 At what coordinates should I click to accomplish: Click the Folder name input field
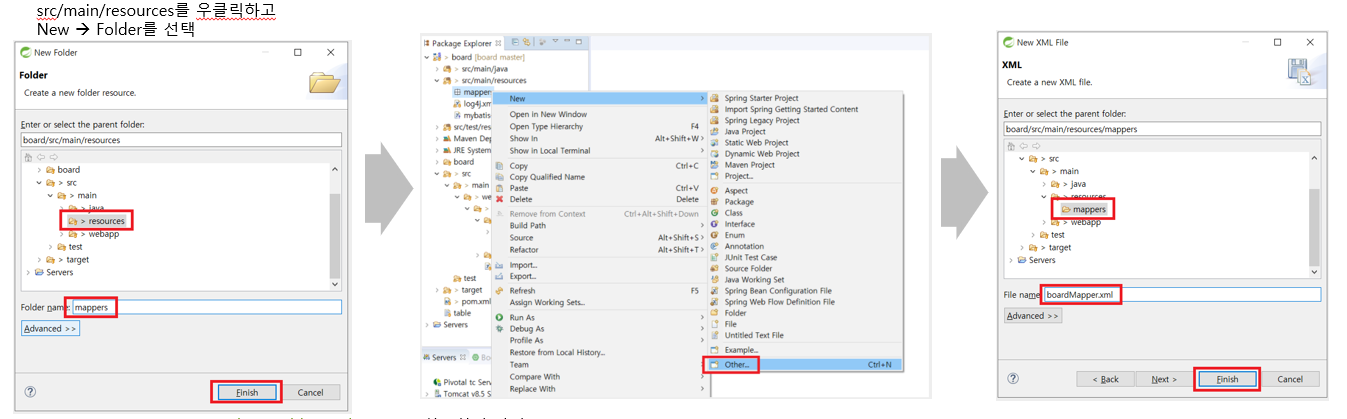[206, 307]
